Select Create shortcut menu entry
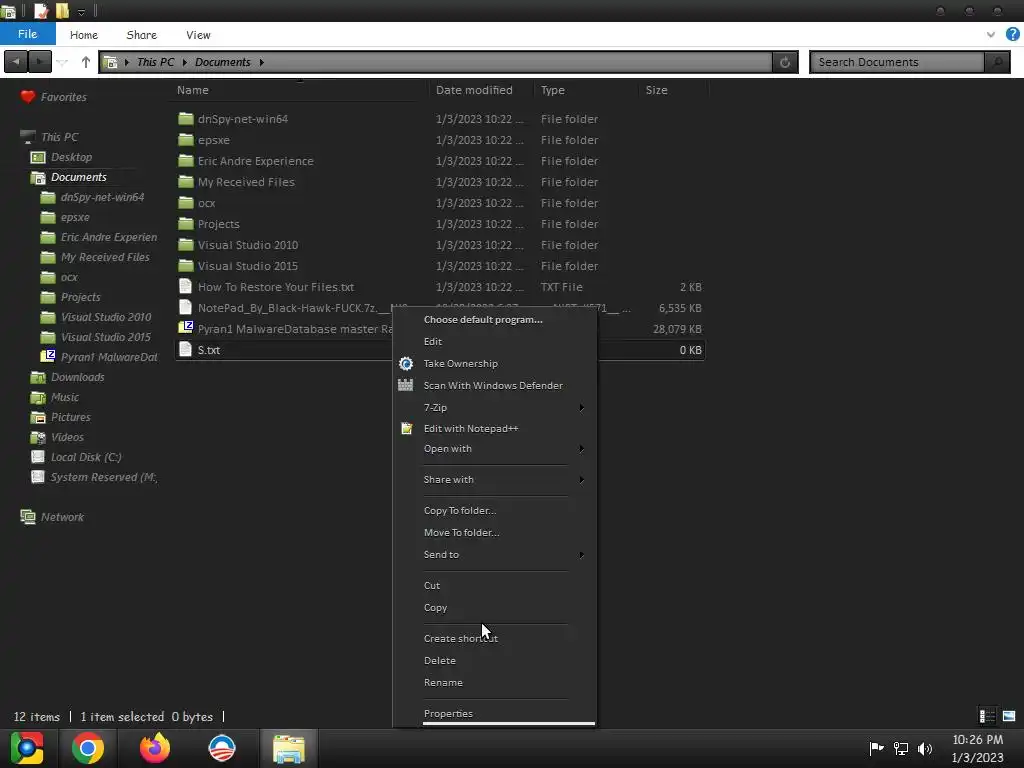This screenshot has width=1024, height=768. click(x=460, y=639)
